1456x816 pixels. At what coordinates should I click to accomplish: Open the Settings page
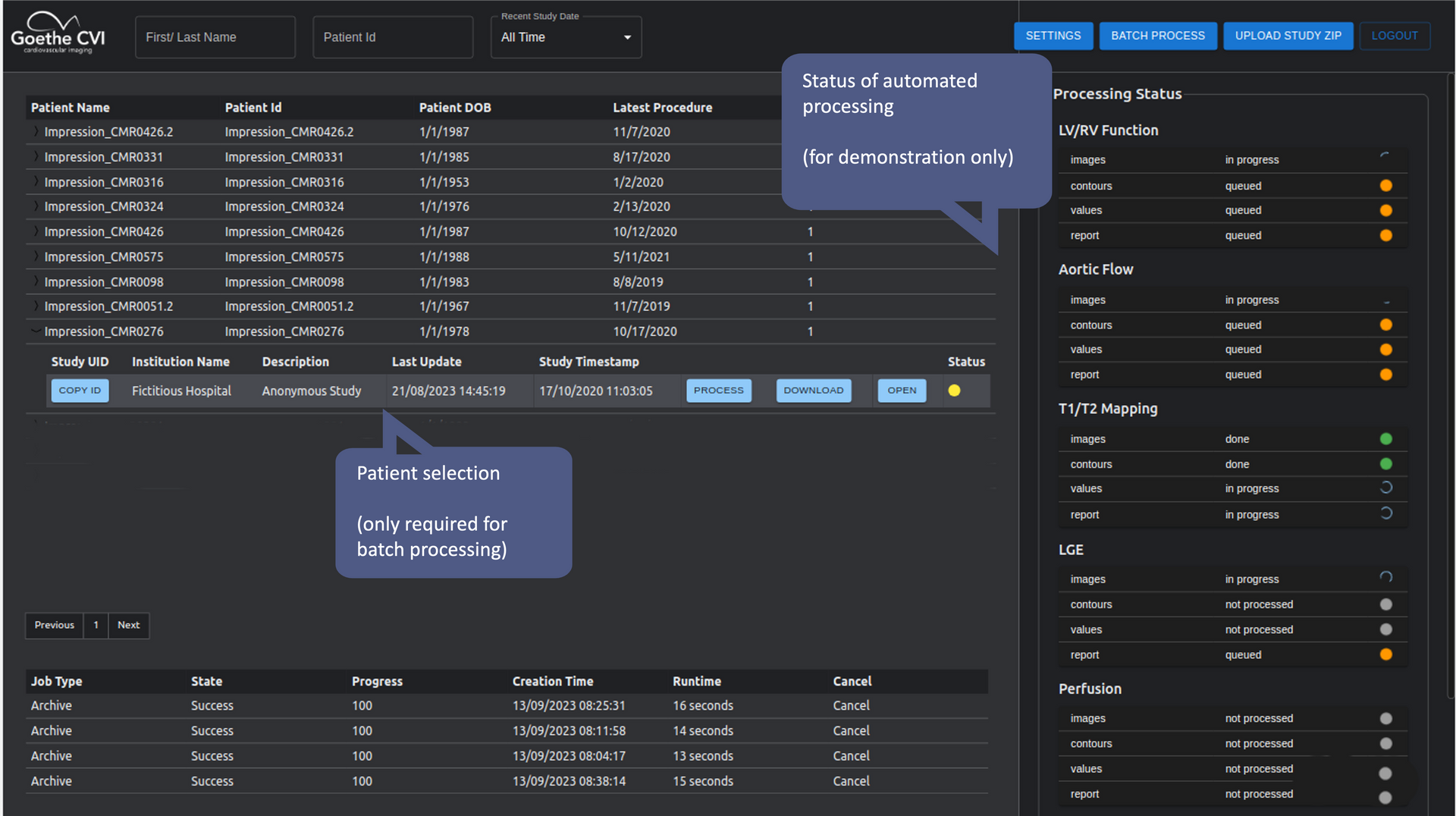pos(1053,36)
